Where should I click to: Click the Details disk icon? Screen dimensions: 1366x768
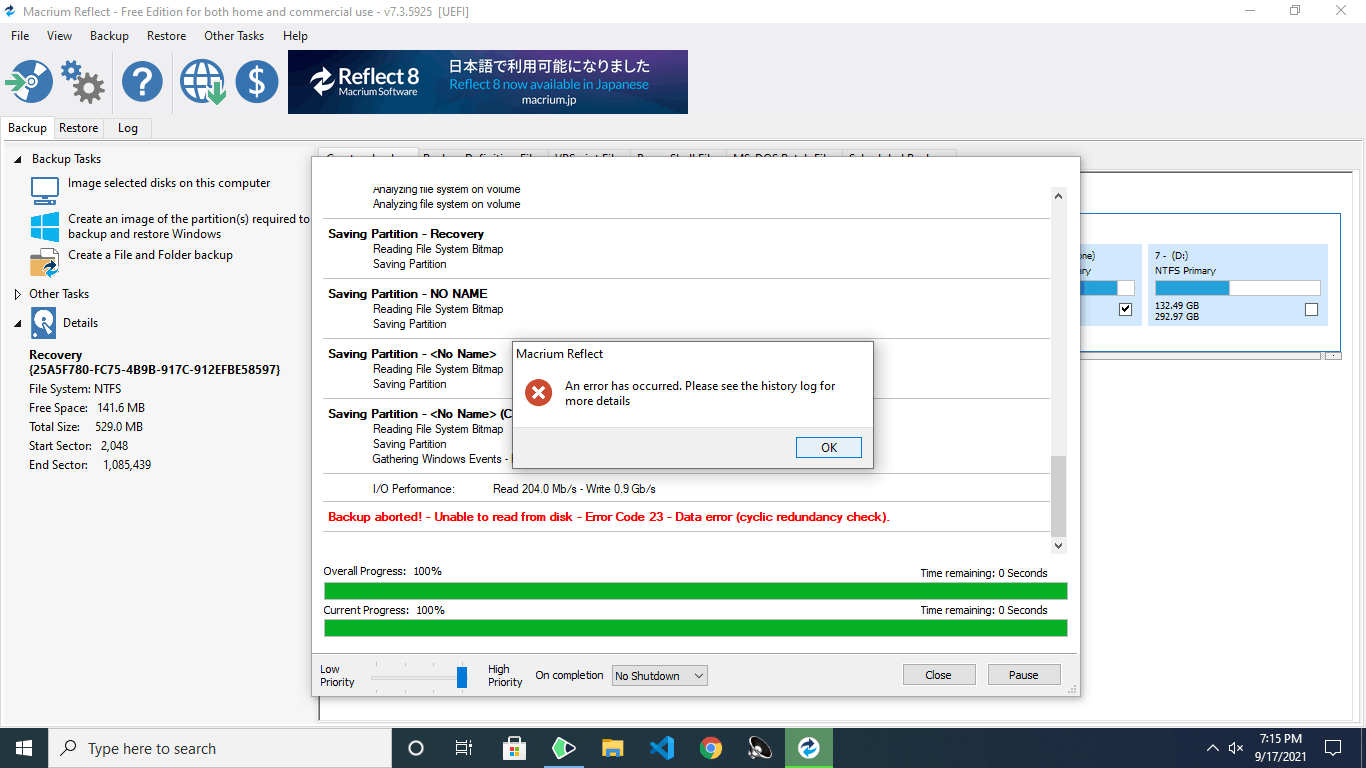click(x=44, y=323)
